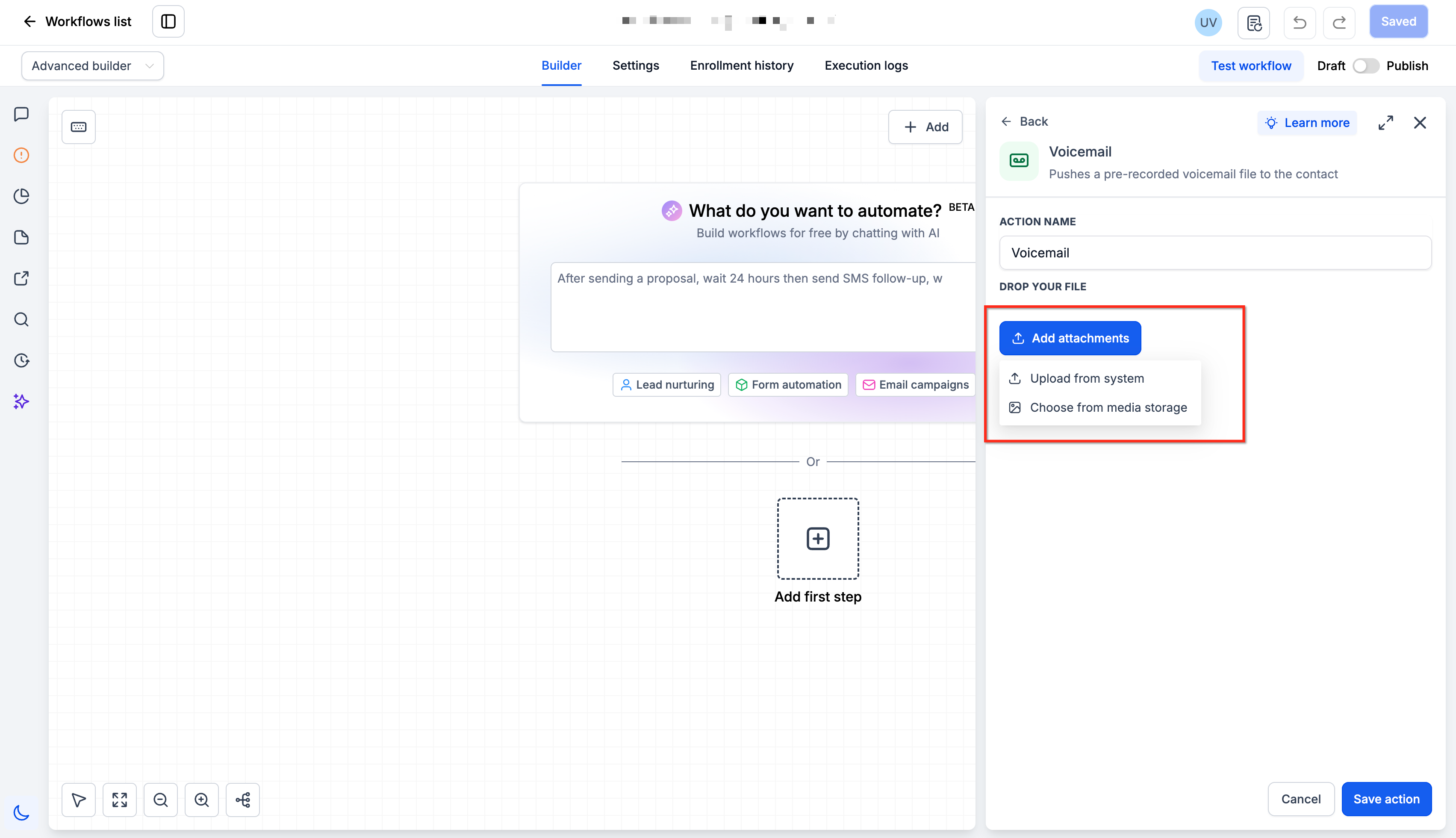Click the zoom out magnifier icon
The width and height of the screenshot is (1456, 838).
[x=160, y=800]
